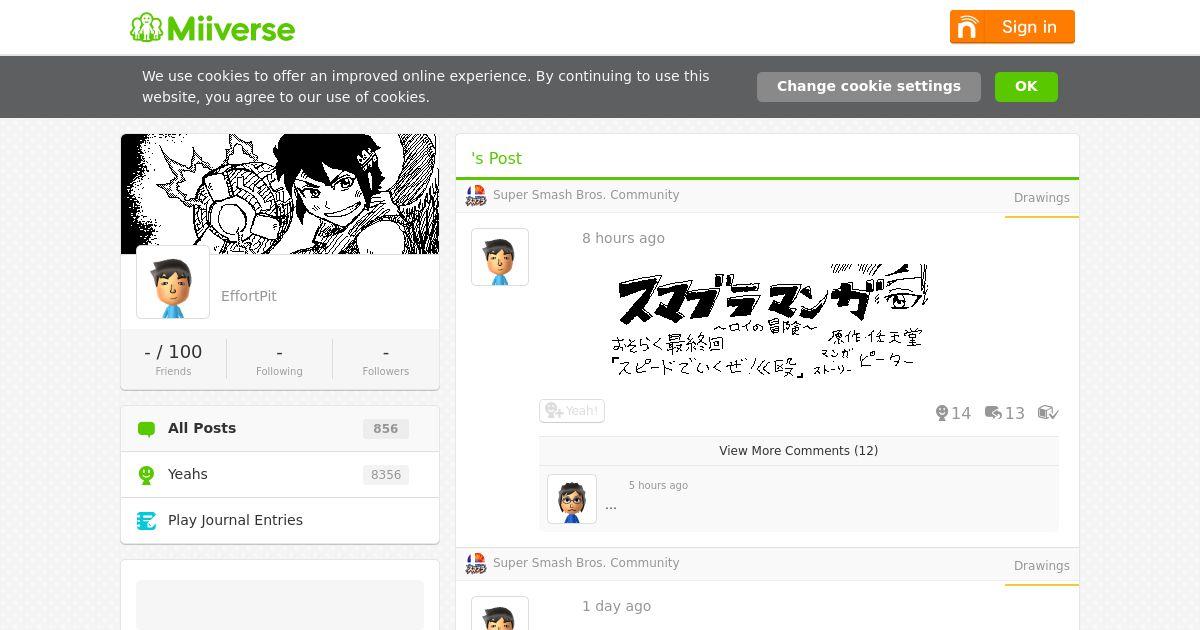Click the Nintendo Network icon on Sign in
This screenshot has height=630, width=1200.
coord(967,27)
